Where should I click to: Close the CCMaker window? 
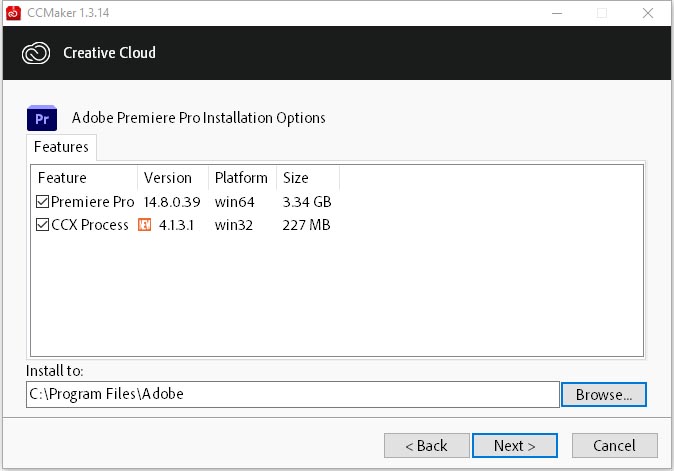tap(647, 13)
